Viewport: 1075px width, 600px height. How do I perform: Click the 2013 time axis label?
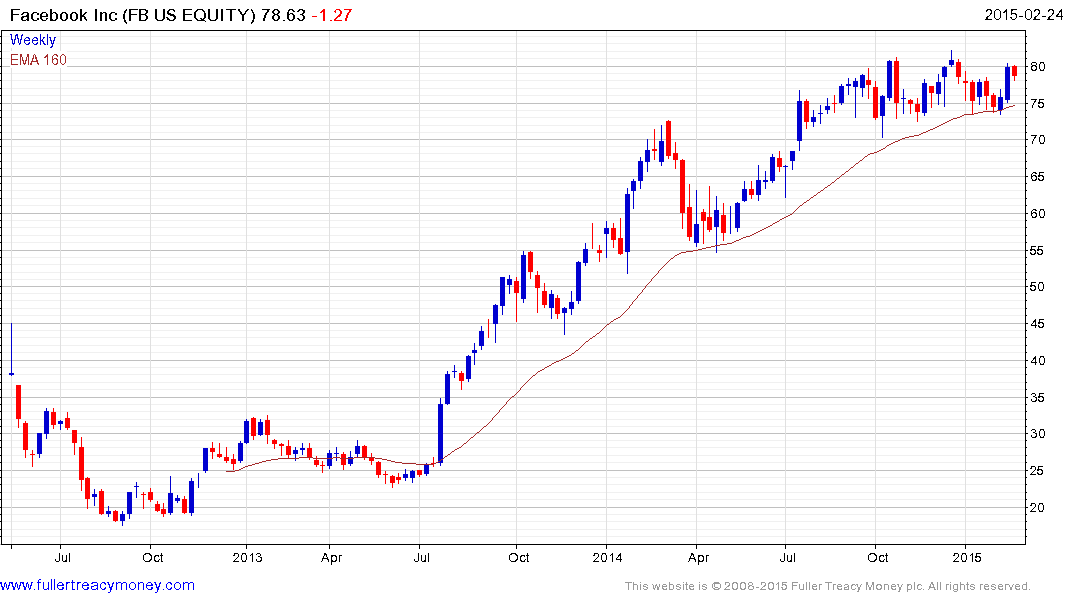247,557
